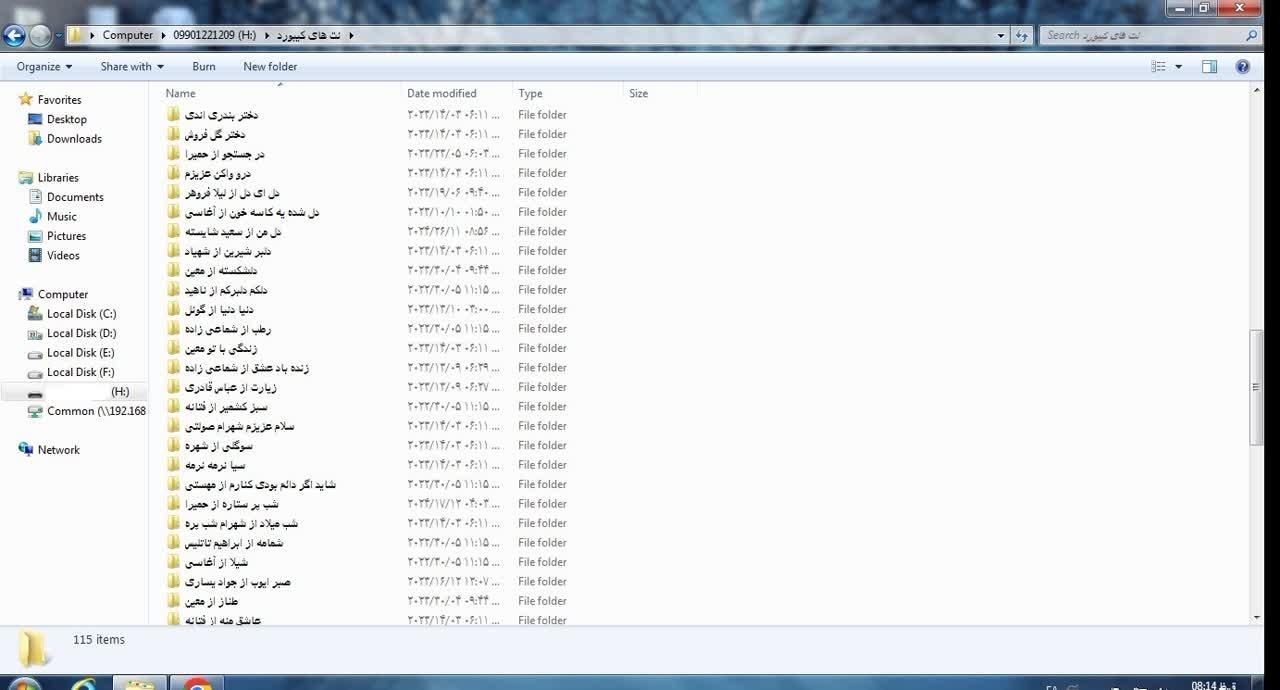Viewport: 1280px width, 690px height.
Task: Open Help with the question mark icon
Action: coord(1243,67)
